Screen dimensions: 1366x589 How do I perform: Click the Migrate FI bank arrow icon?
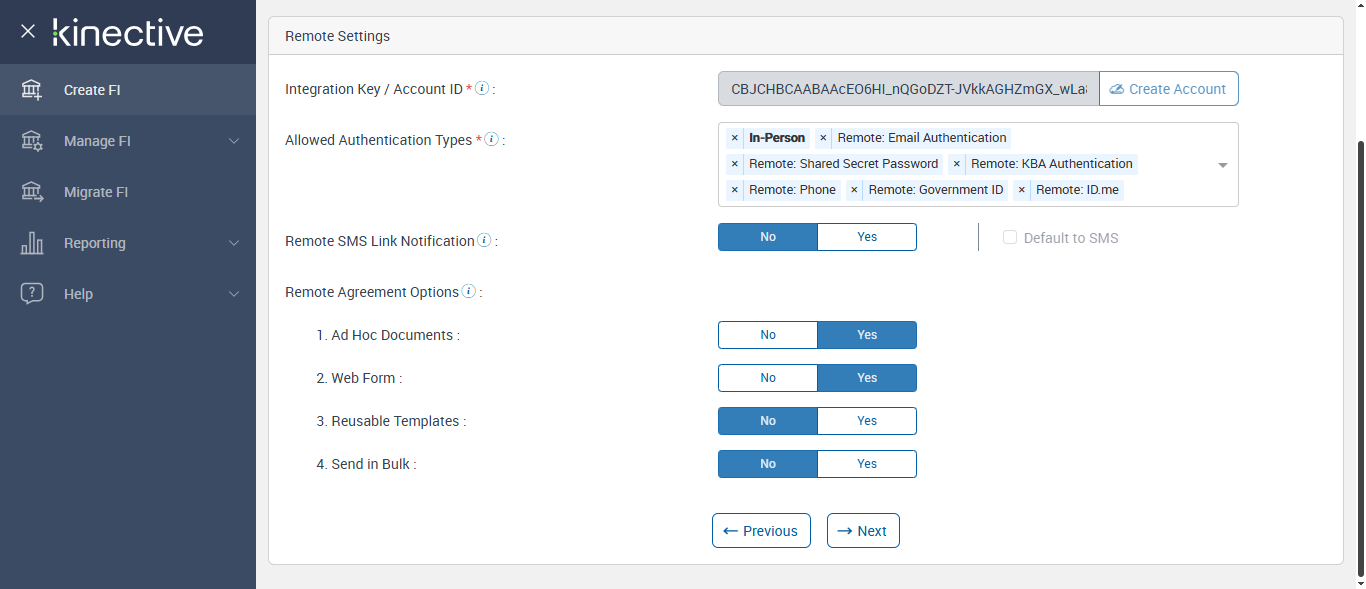point(32,192)
